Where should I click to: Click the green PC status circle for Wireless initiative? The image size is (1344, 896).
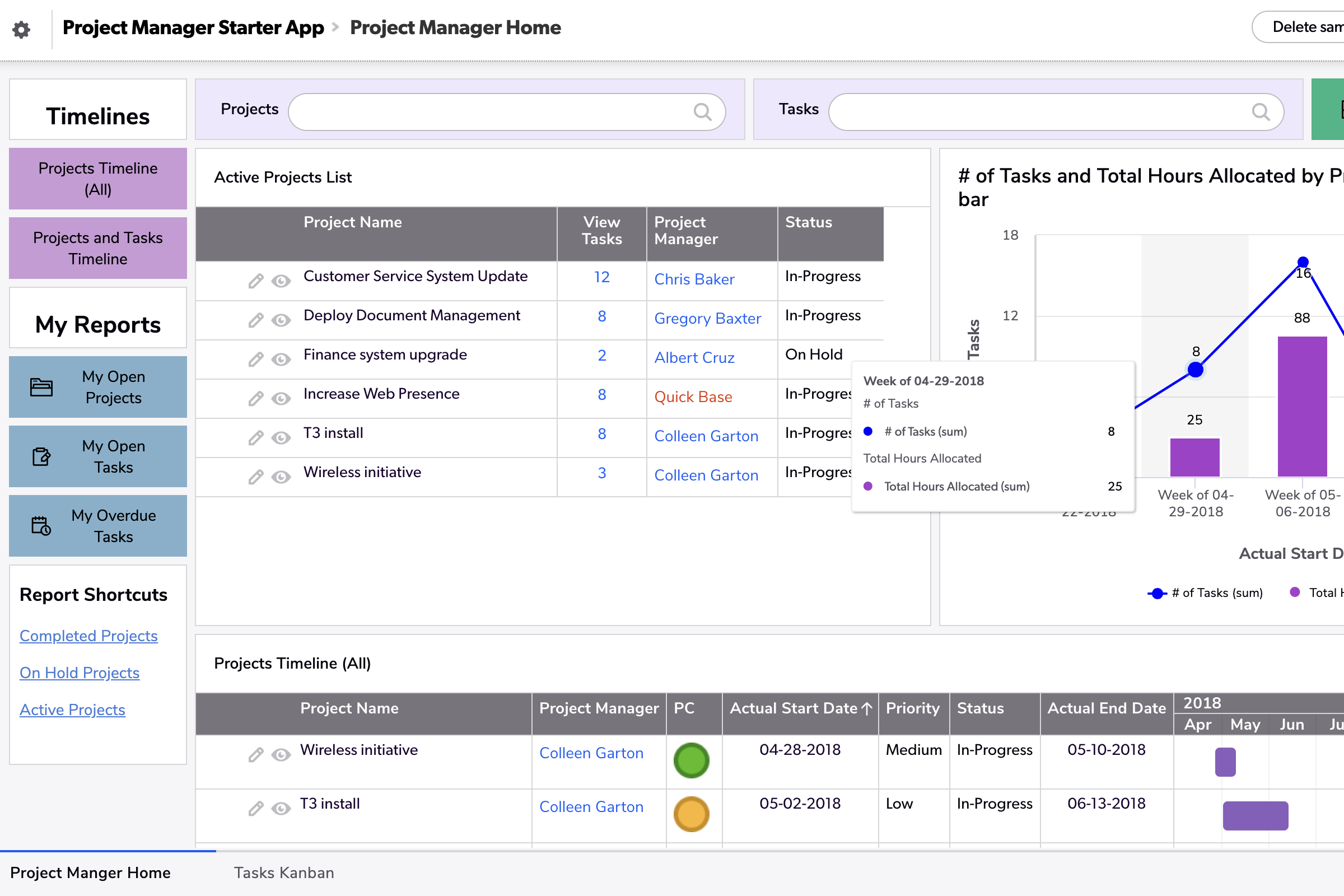pos(692,760)
